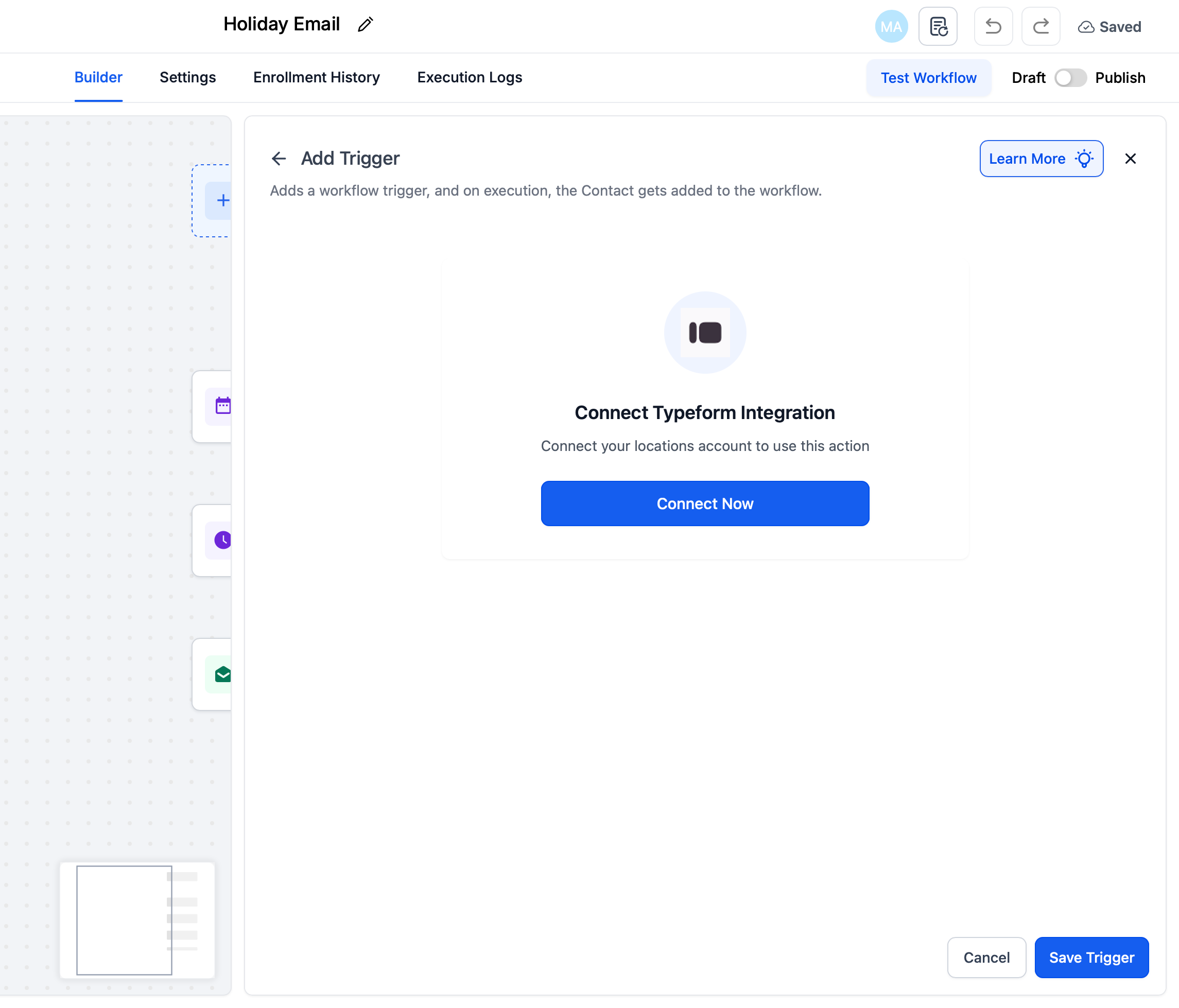Viewport: 1179px width, 1008px height.
Task: Select the purple clock wait node
Action: pos(222,540)
